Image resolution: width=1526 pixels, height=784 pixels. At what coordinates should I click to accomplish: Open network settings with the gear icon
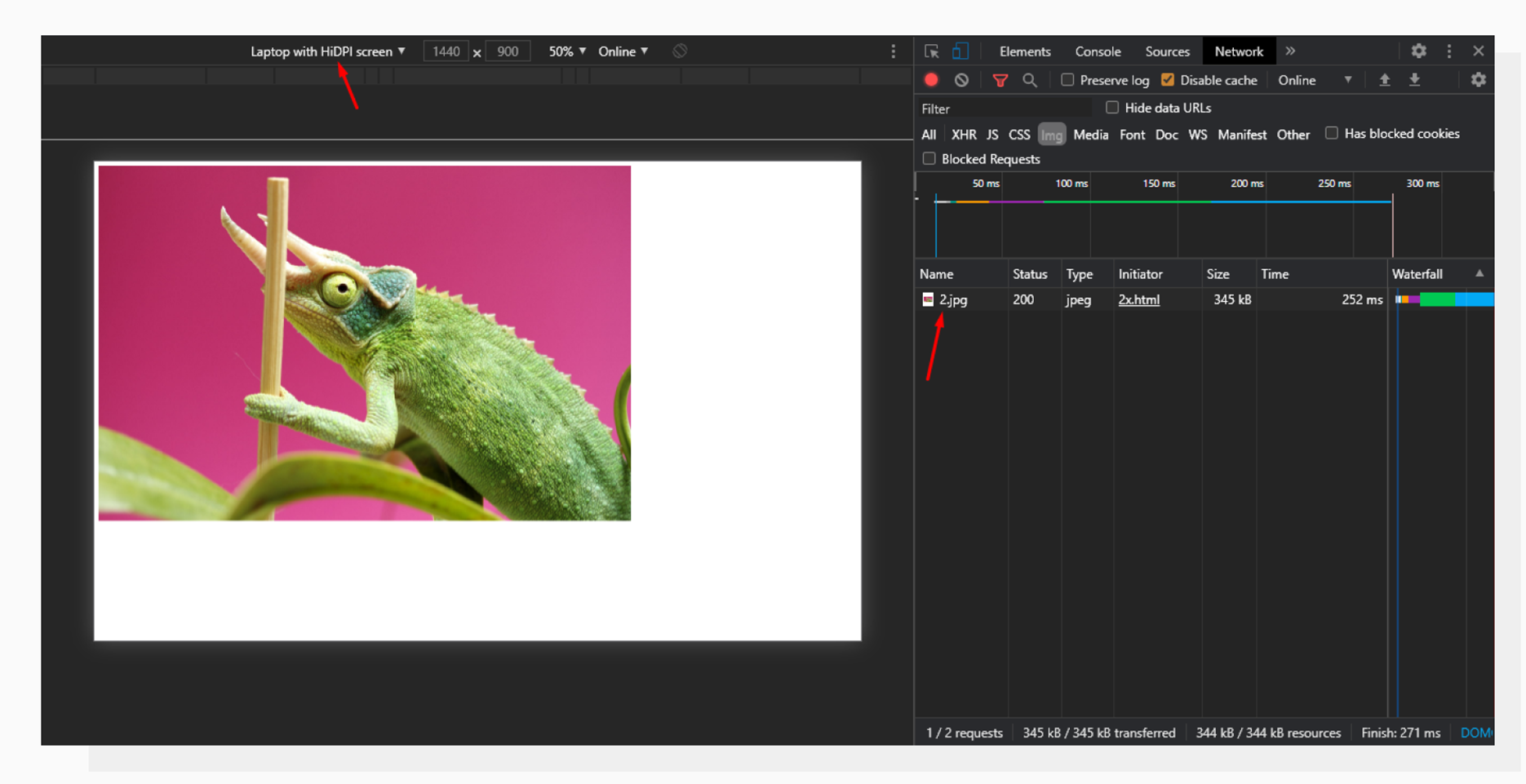[x=1478, y=80]
